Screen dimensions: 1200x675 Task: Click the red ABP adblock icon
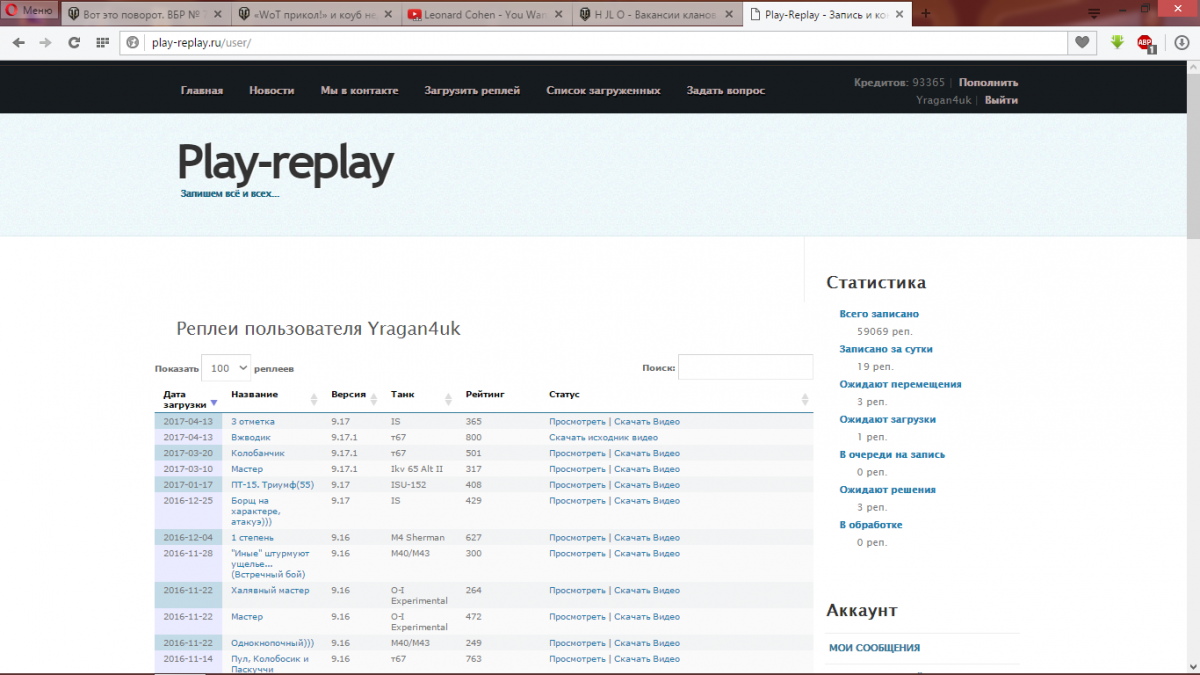pyautogui.click(x=1147, y=43)
